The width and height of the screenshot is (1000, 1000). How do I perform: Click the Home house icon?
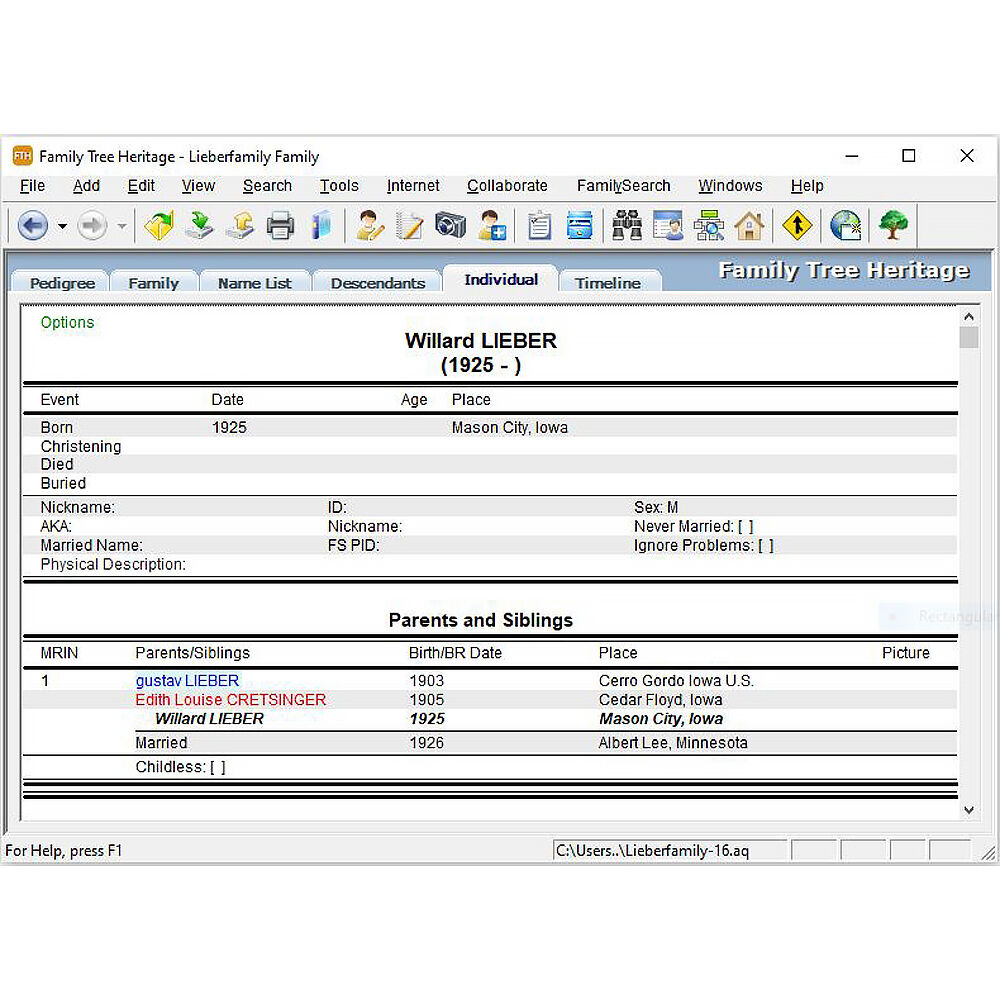click(749, 225)
